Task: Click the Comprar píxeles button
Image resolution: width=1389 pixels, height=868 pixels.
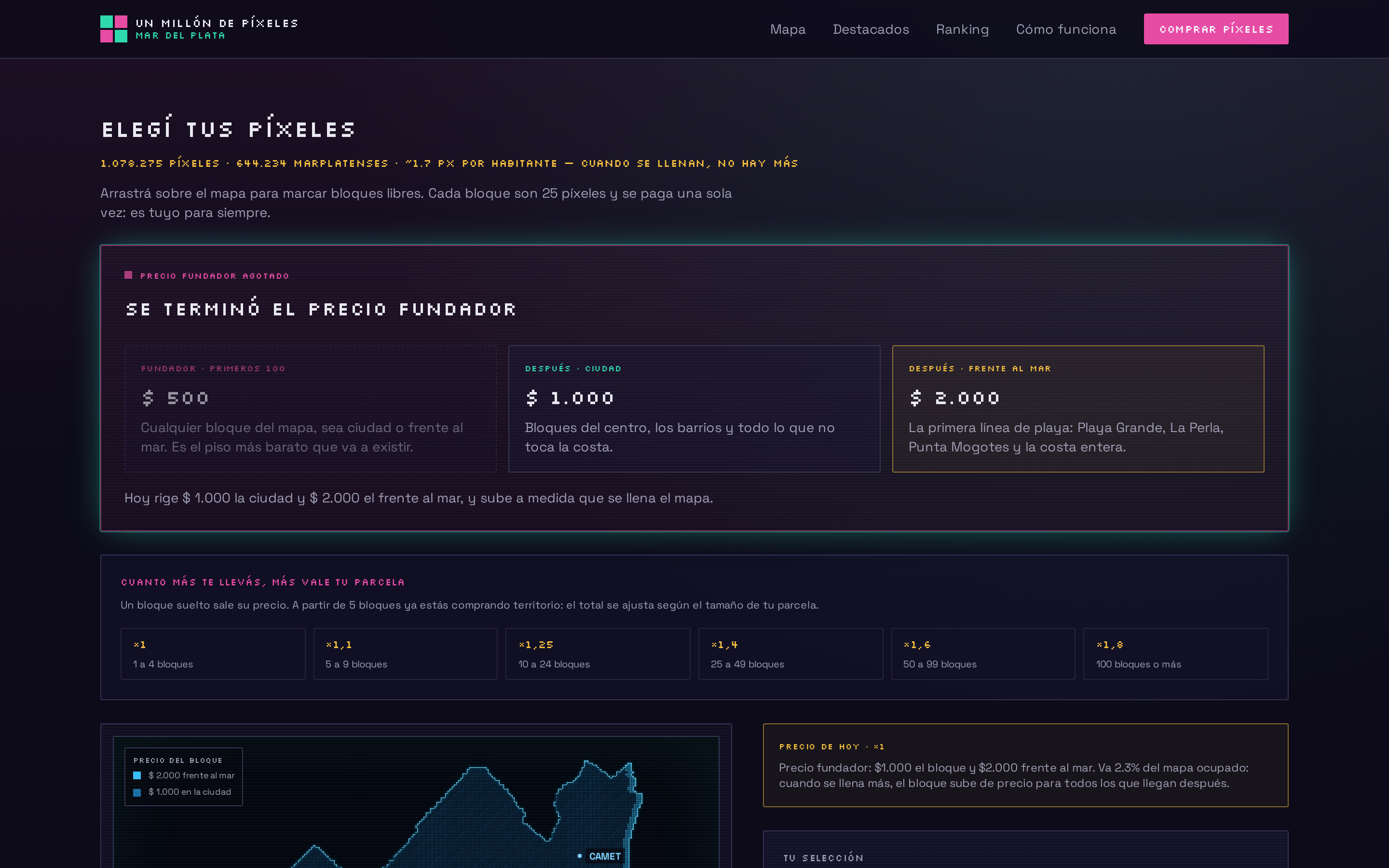Action: click(x=1216, y=29)
